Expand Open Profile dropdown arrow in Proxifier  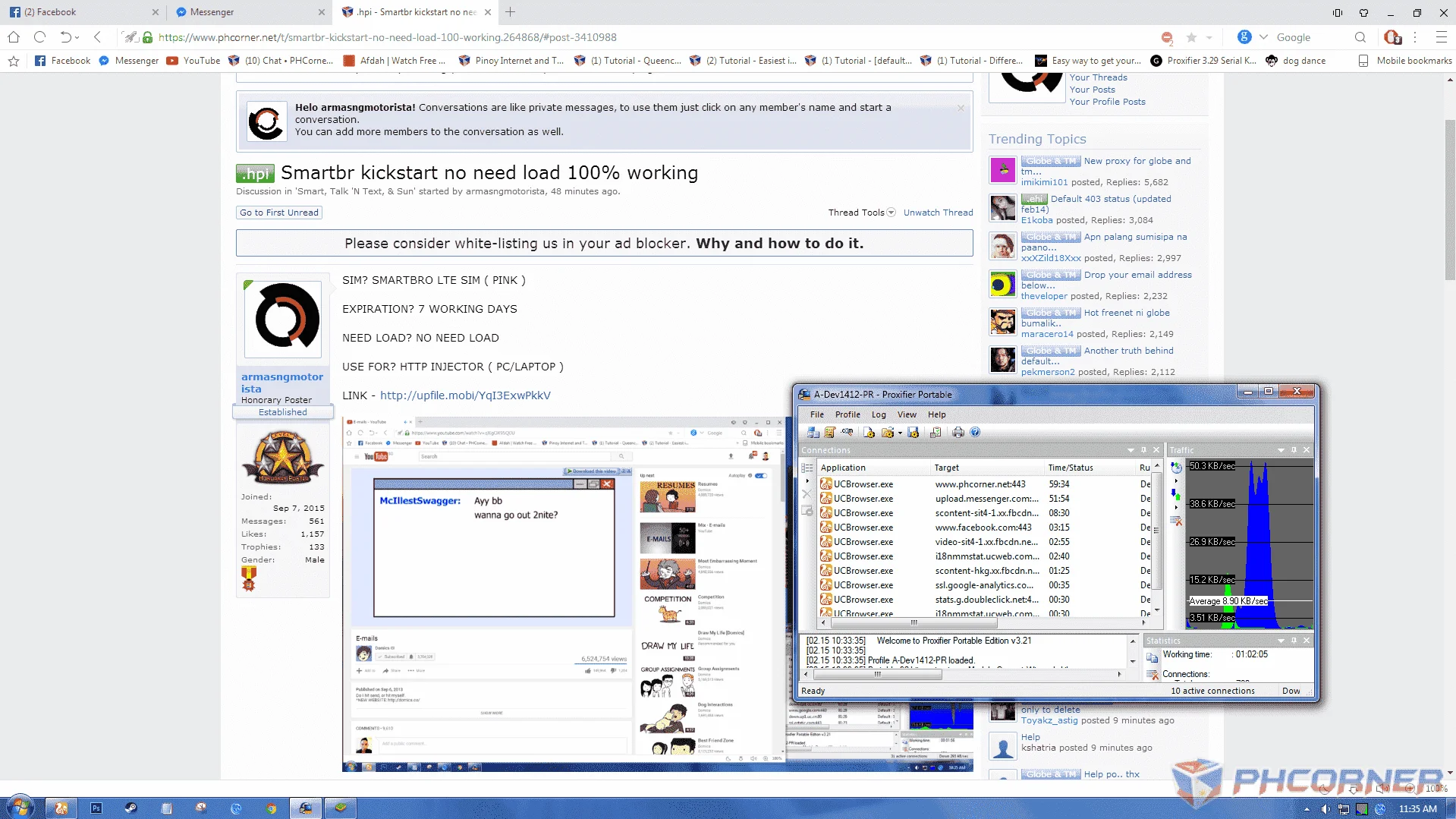pyautogui.click(x=900, y=433)
